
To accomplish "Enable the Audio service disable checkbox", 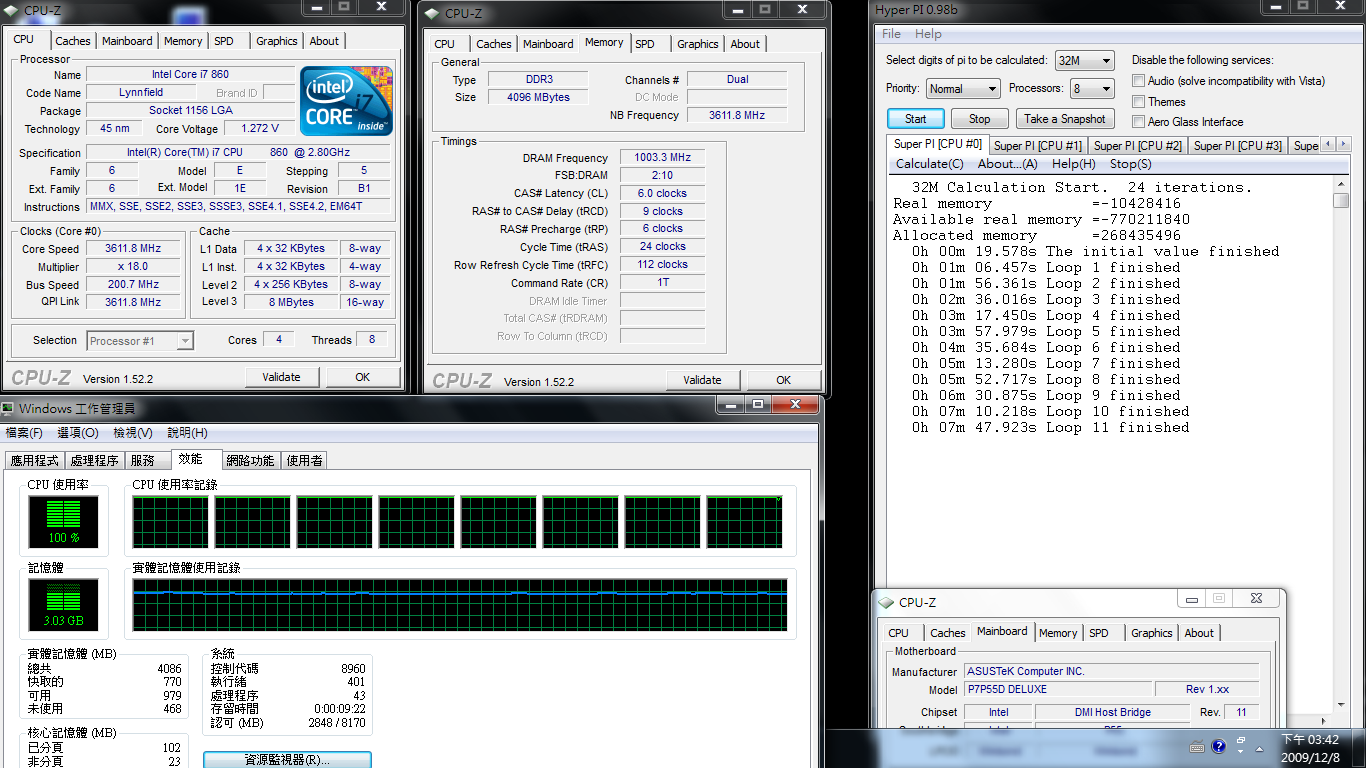I will 1138,81.
